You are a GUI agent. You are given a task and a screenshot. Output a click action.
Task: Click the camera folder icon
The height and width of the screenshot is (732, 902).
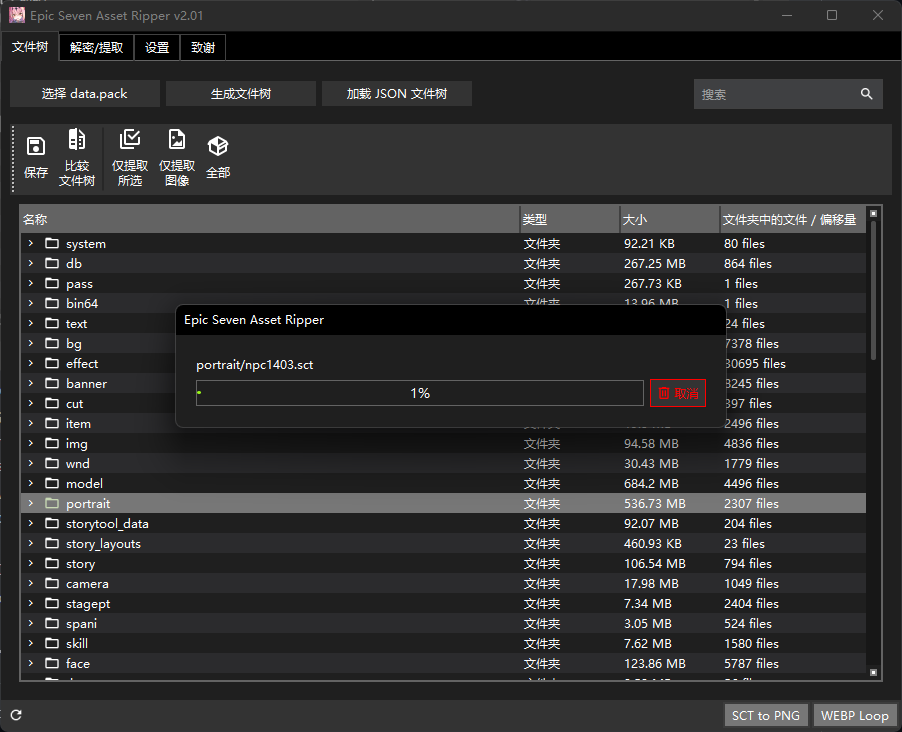(x=52, y=583)
